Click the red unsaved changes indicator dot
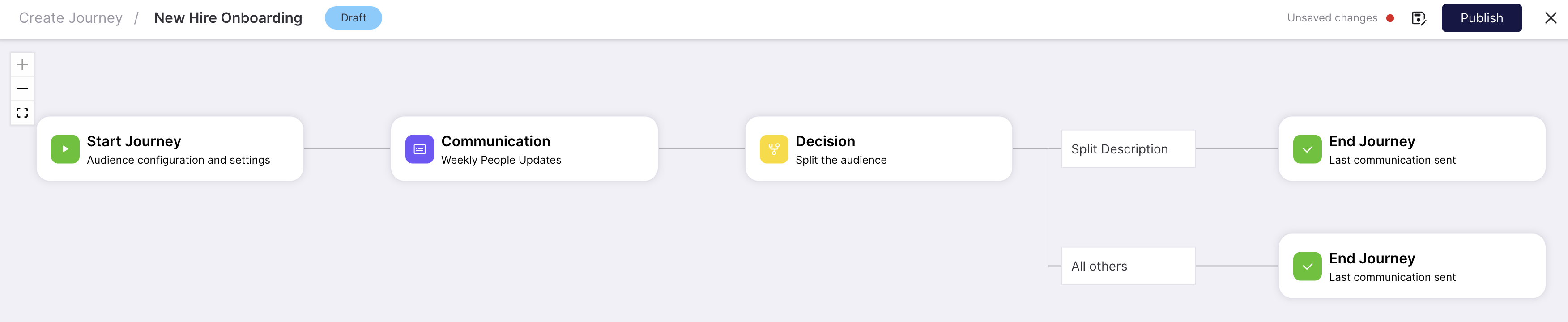1568x322 pixels. 1389,18
